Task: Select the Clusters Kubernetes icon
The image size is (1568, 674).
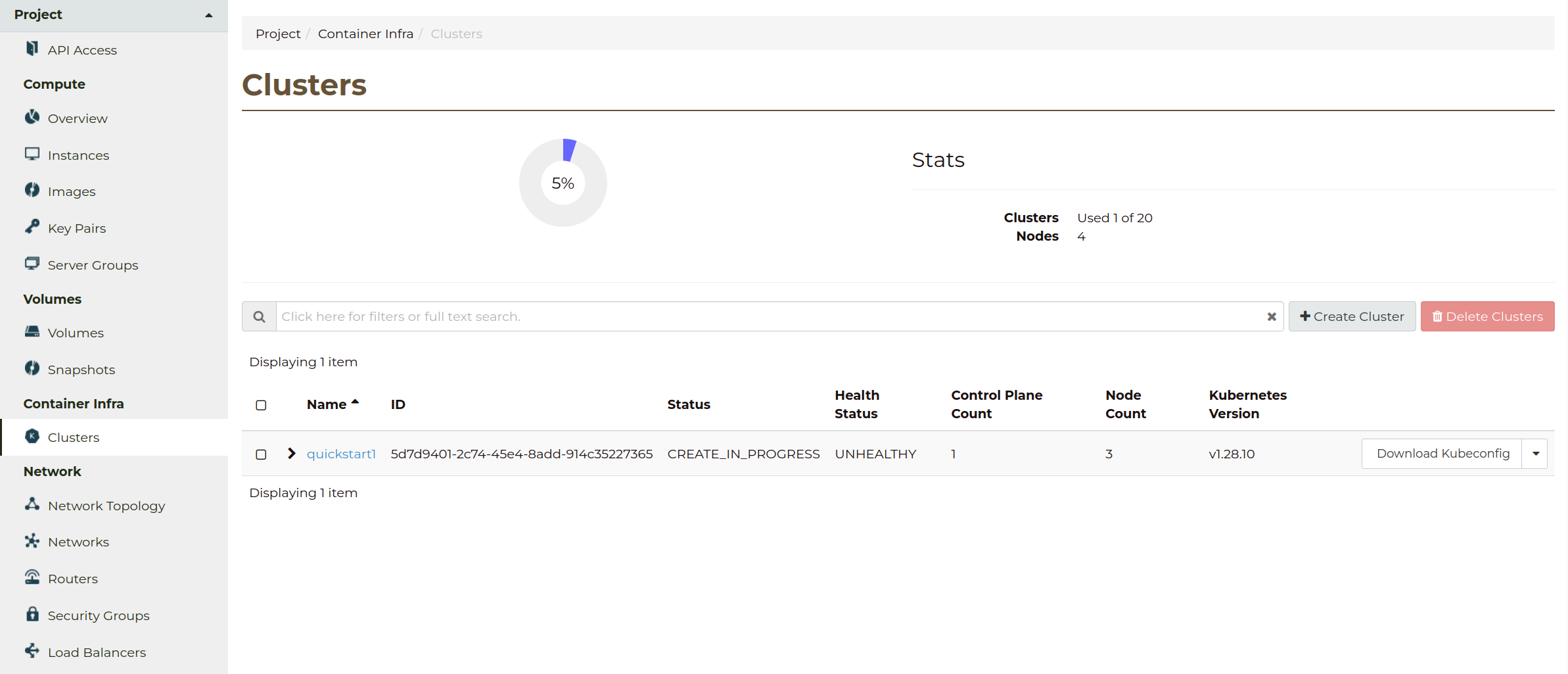Action: click(32, 437)
